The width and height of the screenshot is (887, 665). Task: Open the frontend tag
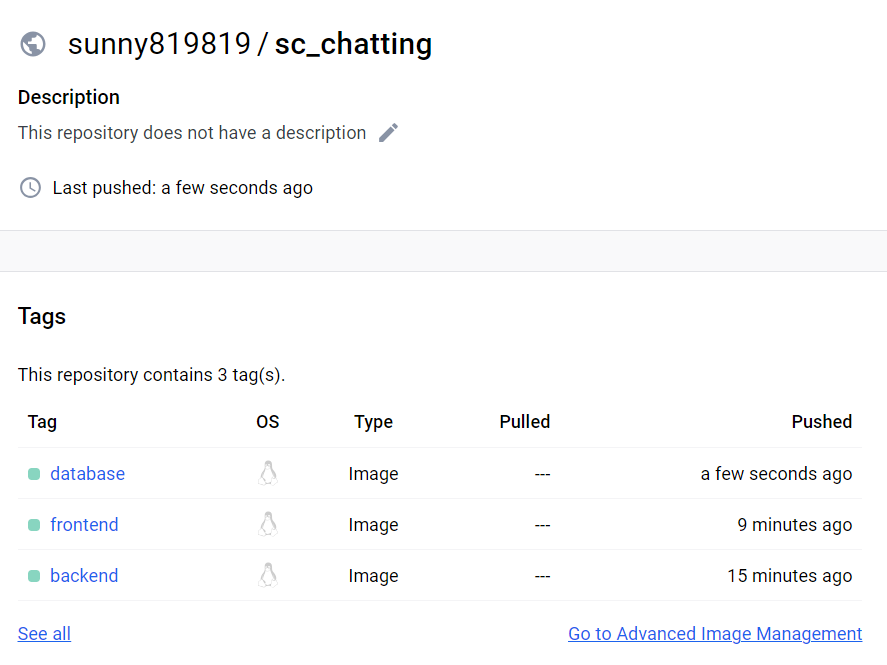[84, 524]
